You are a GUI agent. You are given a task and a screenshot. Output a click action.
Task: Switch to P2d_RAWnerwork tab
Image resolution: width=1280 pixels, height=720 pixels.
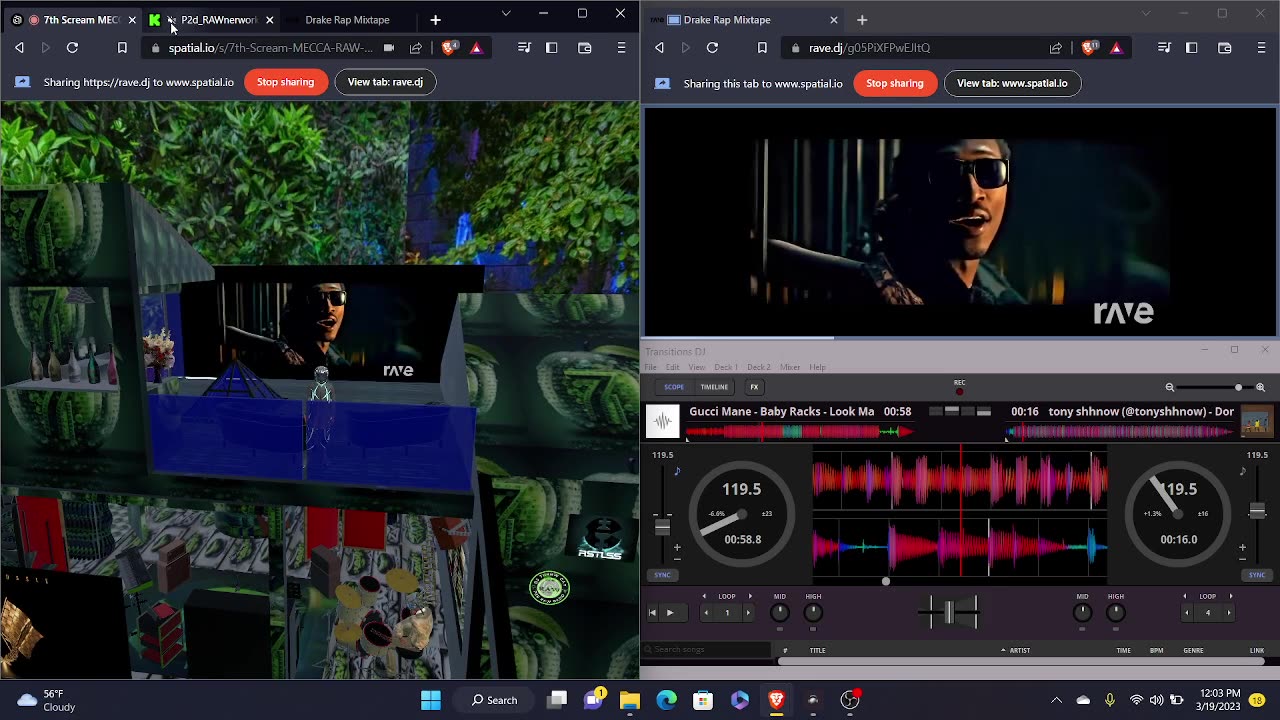[x=212, y=19]
